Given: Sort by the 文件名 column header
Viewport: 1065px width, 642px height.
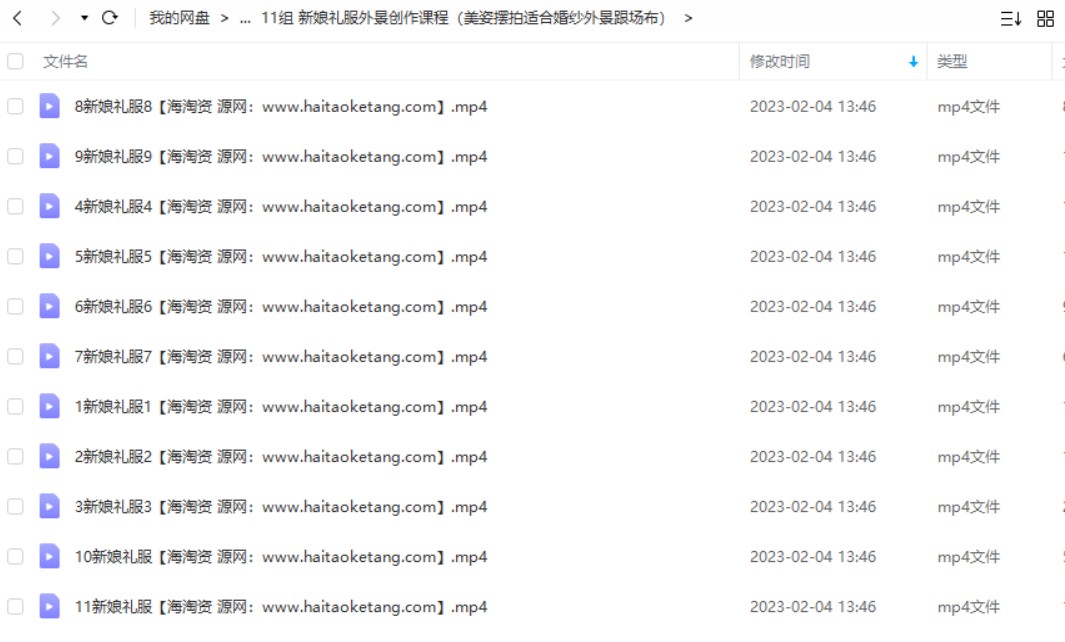Looking at the screenshot, I should (x=65, y=62).
